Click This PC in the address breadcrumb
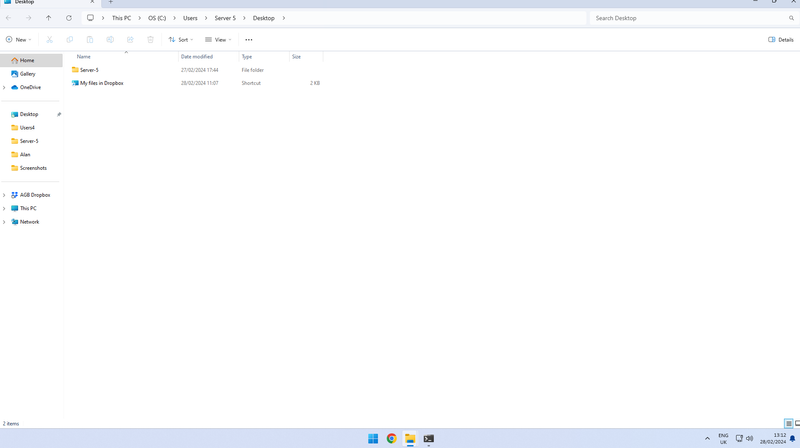The height and width of the screenshot is (448, 800). pos(121,18)
